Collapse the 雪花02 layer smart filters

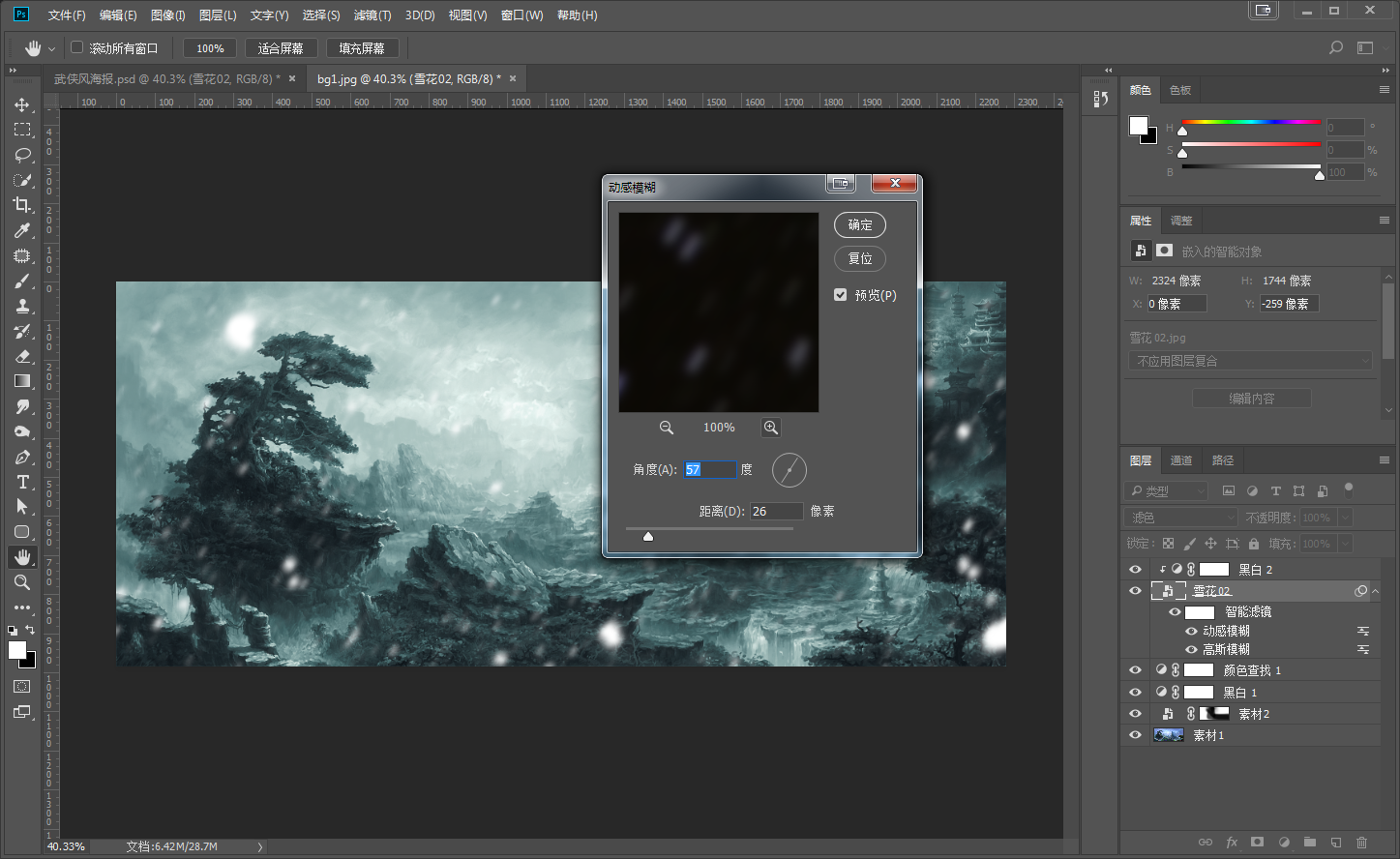click(1374, 591)
